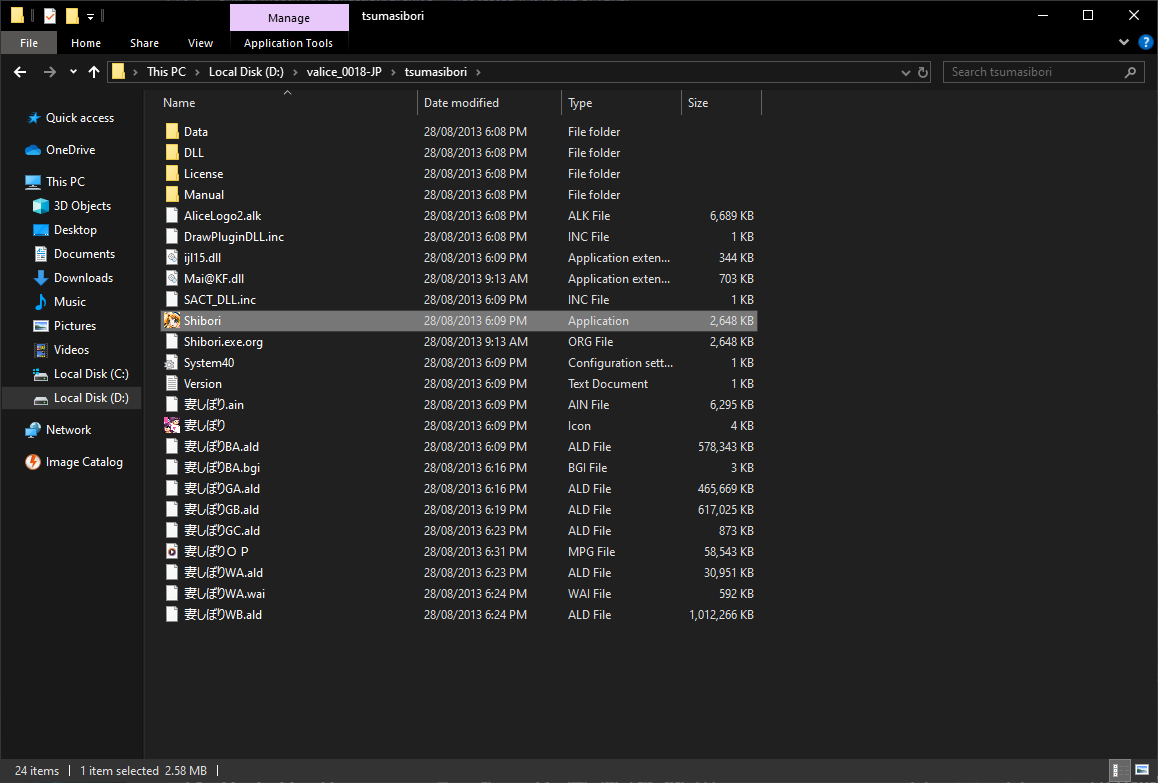Open the Share ribbon tab
This screenshot has height=783, width=1158.
coord(144,43)
